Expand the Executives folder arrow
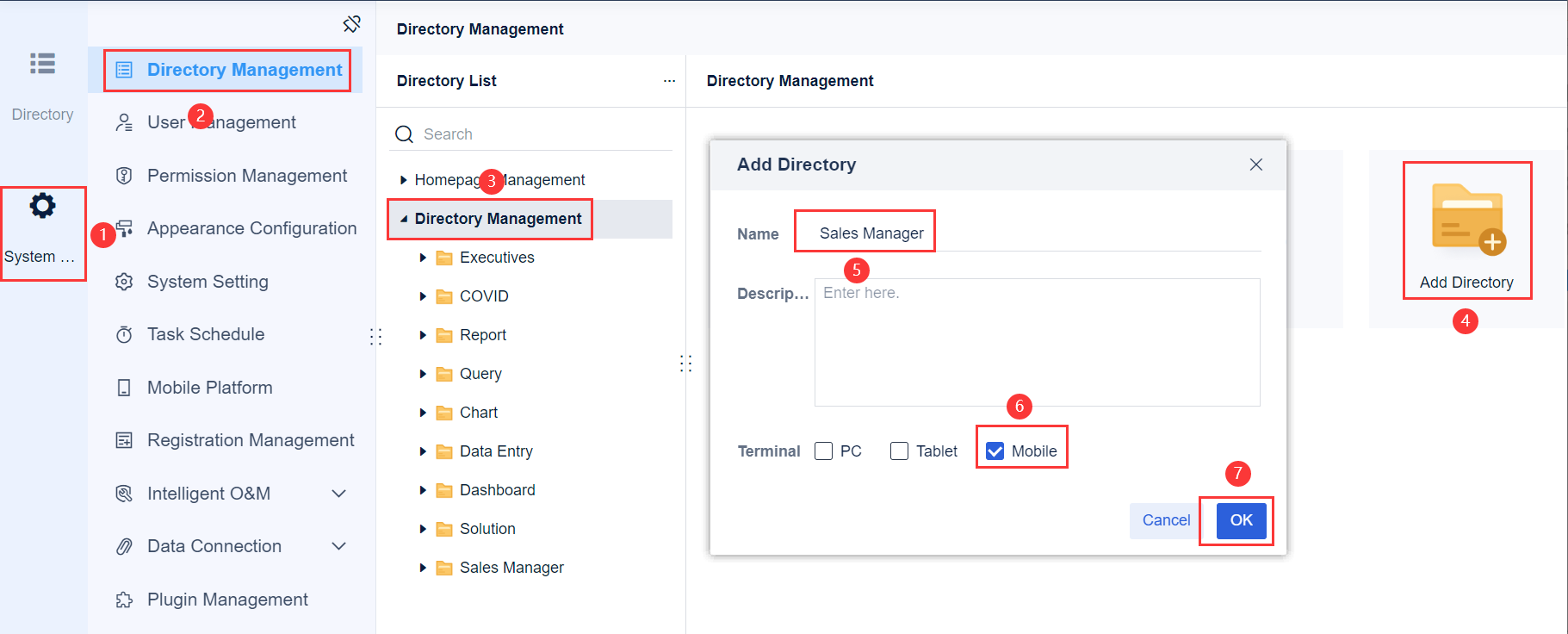 [x=423, y=258]
